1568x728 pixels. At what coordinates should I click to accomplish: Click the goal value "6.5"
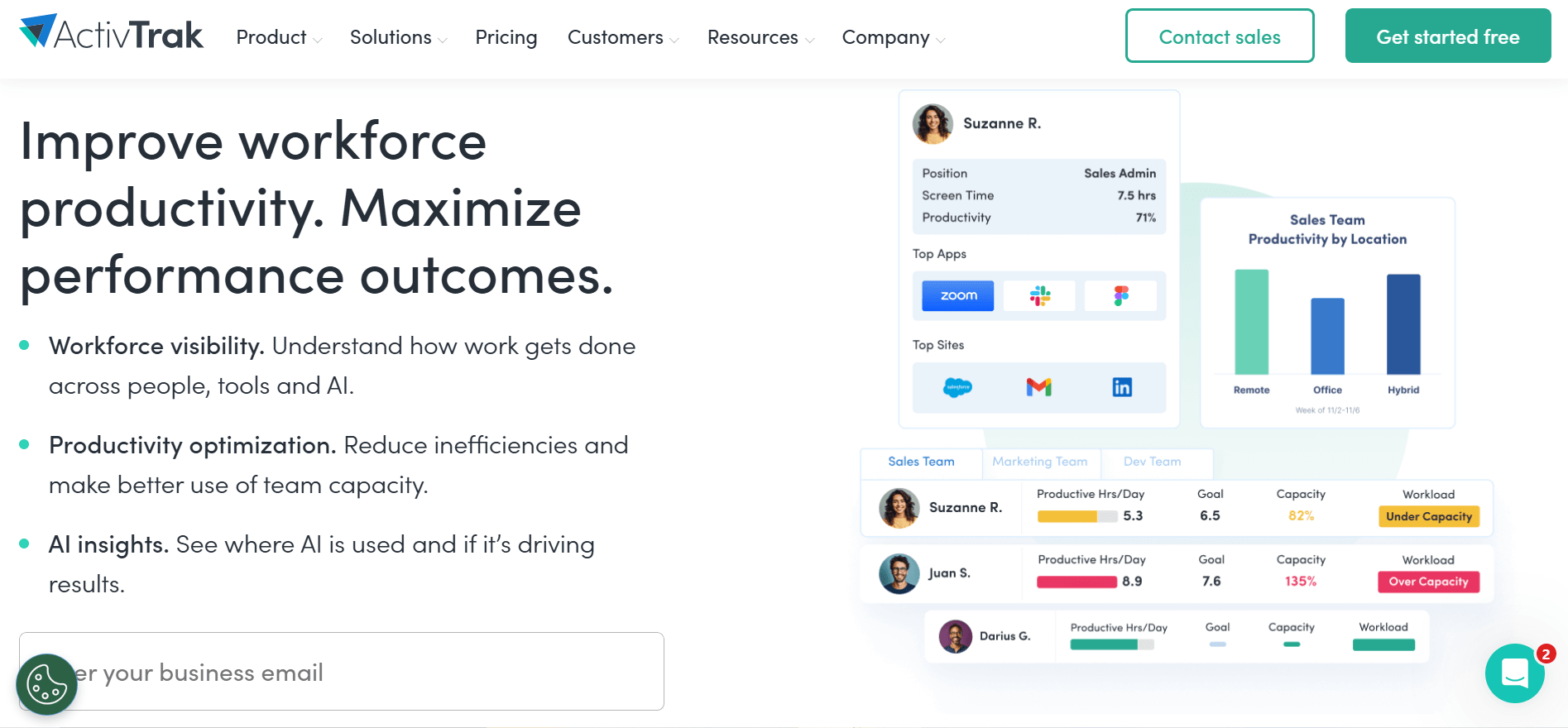point(1210,515)
